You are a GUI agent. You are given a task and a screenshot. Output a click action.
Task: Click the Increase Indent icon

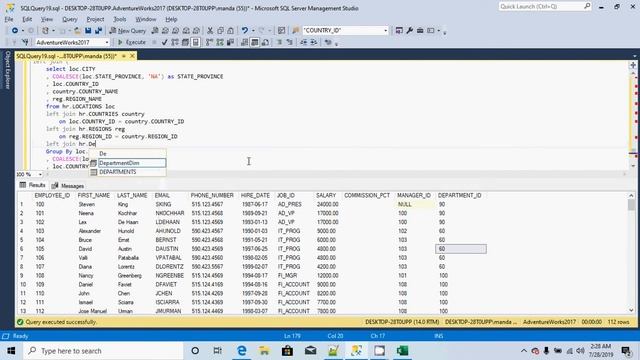click(314, 42)
